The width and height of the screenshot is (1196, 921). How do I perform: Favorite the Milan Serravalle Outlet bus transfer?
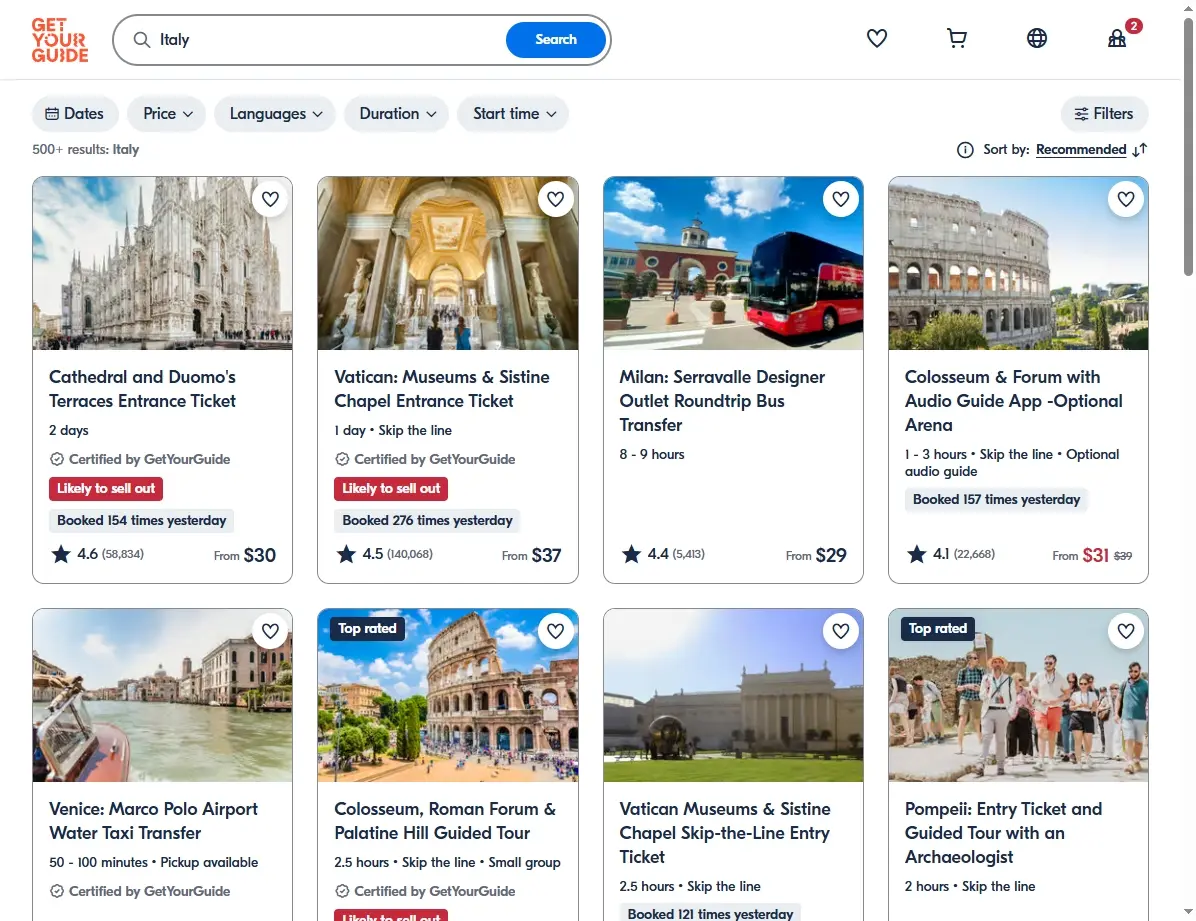[x=841, y=199]
